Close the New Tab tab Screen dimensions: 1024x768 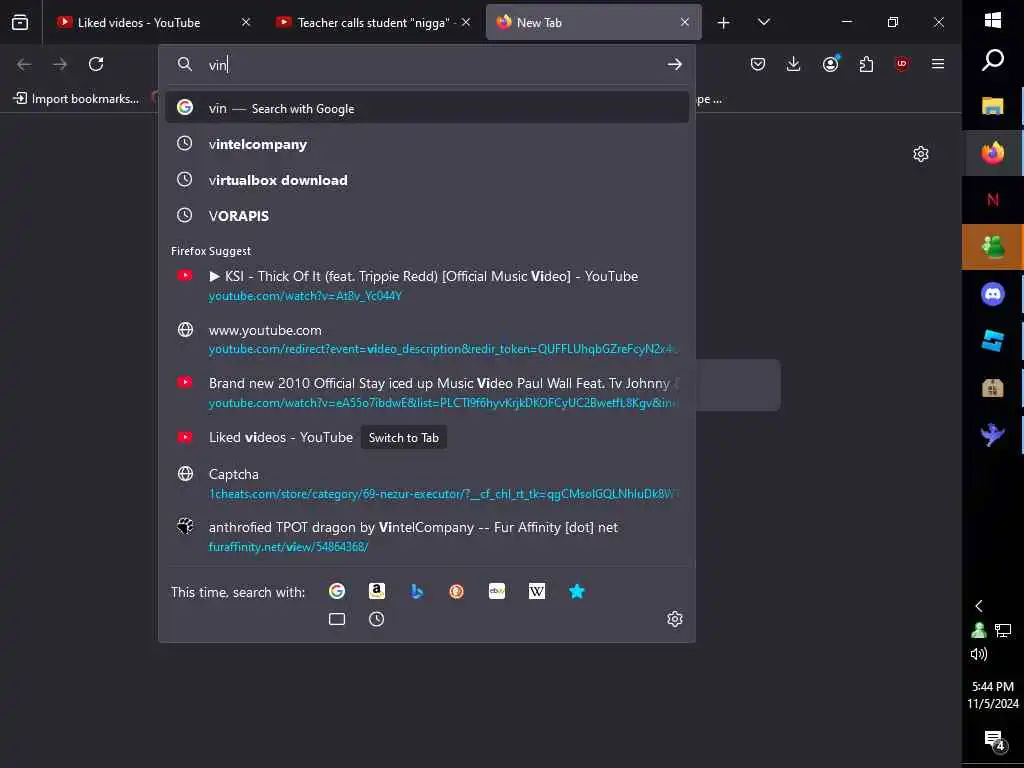pyautogui.click(x=684, y=22)
